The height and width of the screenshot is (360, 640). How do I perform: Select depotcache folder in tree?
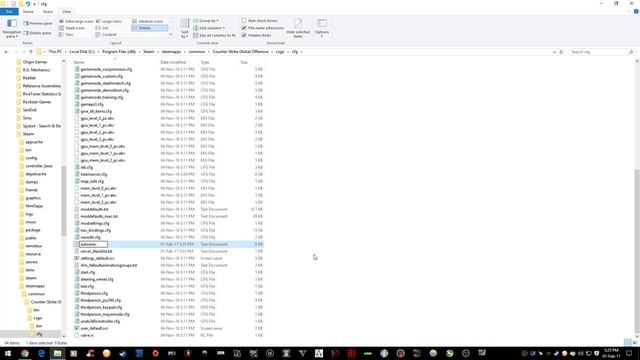pyautogui.click(x=36, y=174)
